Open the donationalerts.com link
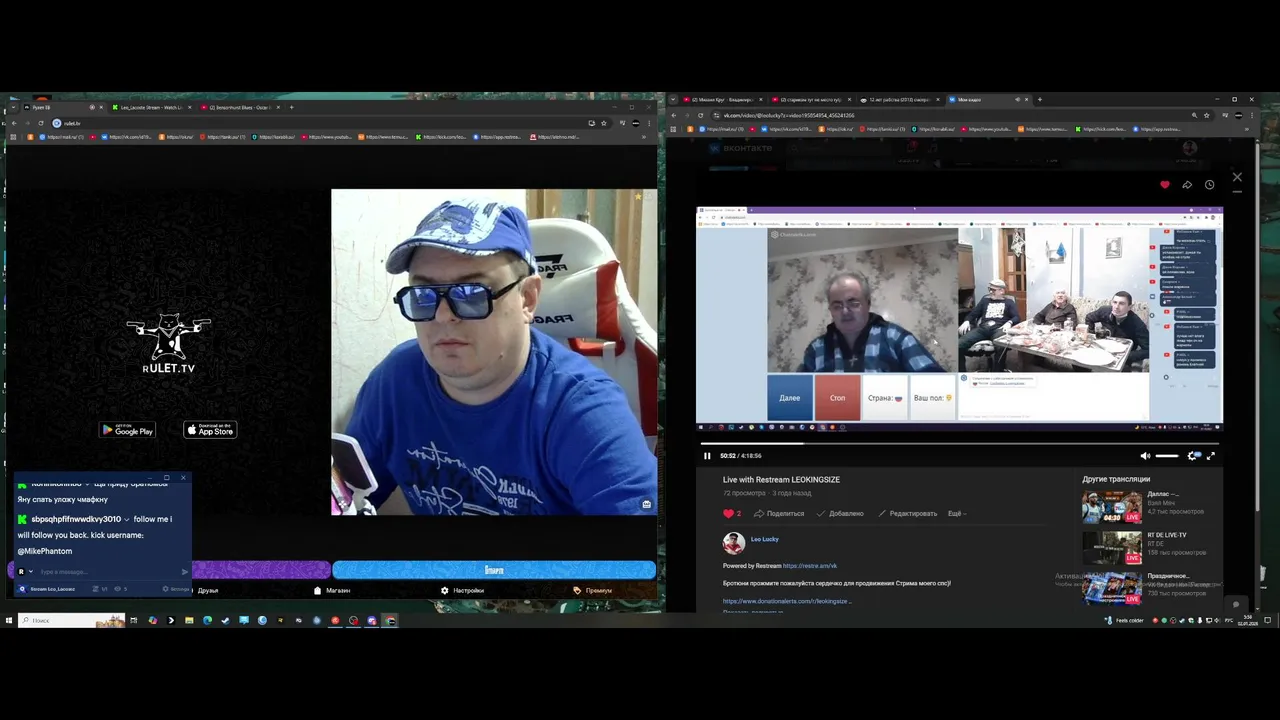The width and height of the screenshot is (1280, 720). pyautogui.click(x=785, y=601)
